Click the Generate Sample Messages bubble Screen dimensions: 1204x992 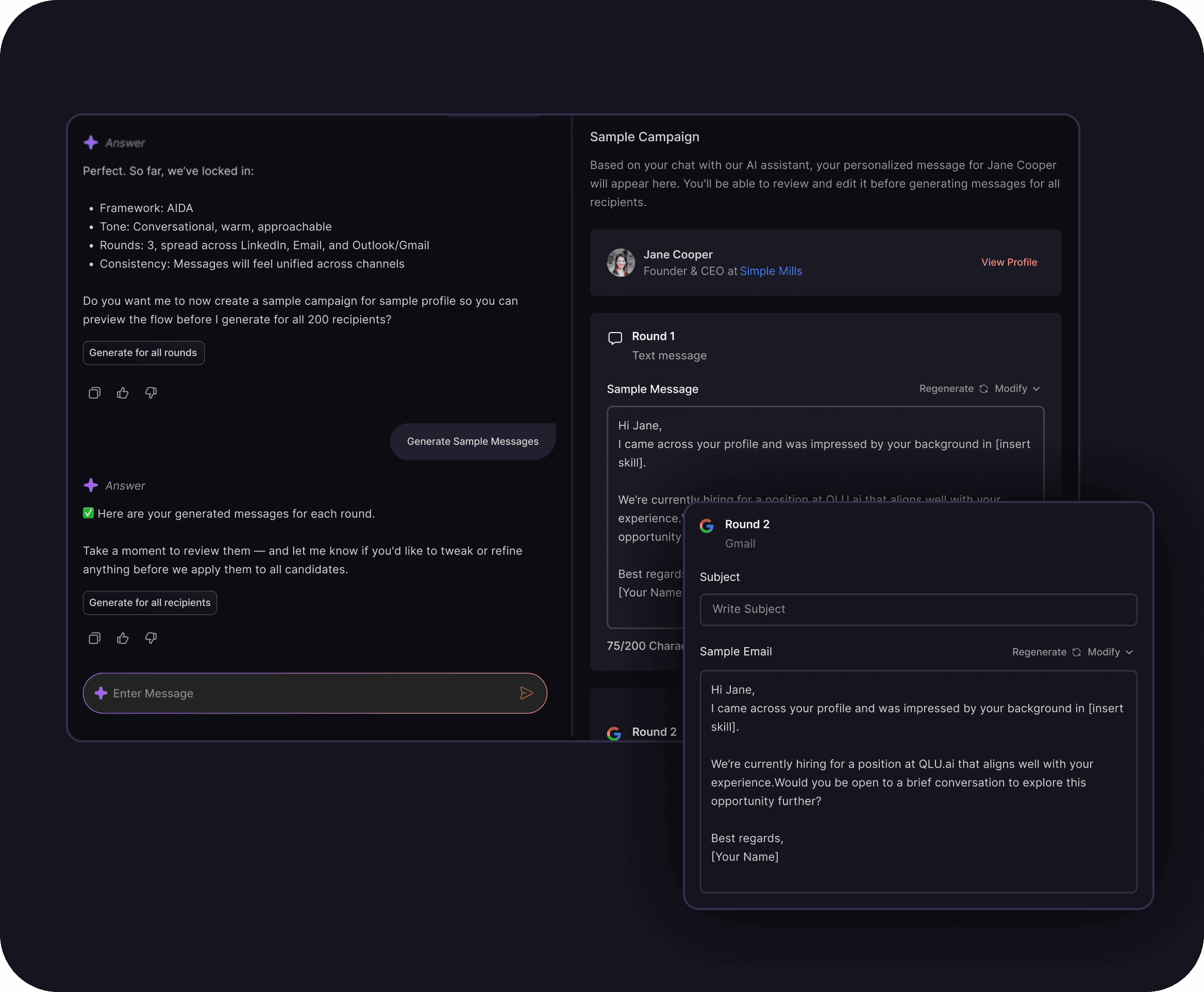tap(473, 442)
